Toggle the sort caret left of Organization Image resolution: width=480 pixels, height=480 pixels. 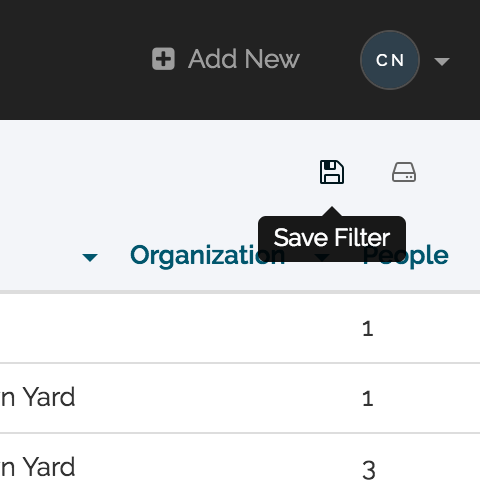point(90,257)
